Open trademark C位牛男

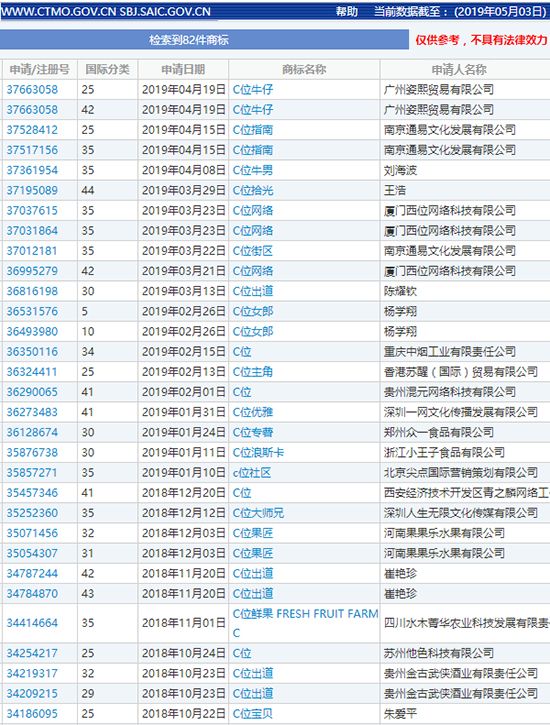[x=253, y=170]
